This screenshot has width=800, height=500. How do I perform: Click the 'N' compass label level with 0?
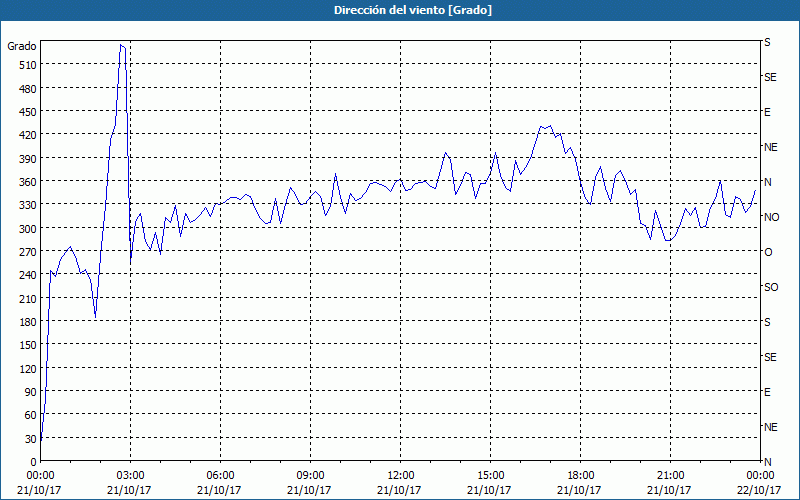click(767, 462)
